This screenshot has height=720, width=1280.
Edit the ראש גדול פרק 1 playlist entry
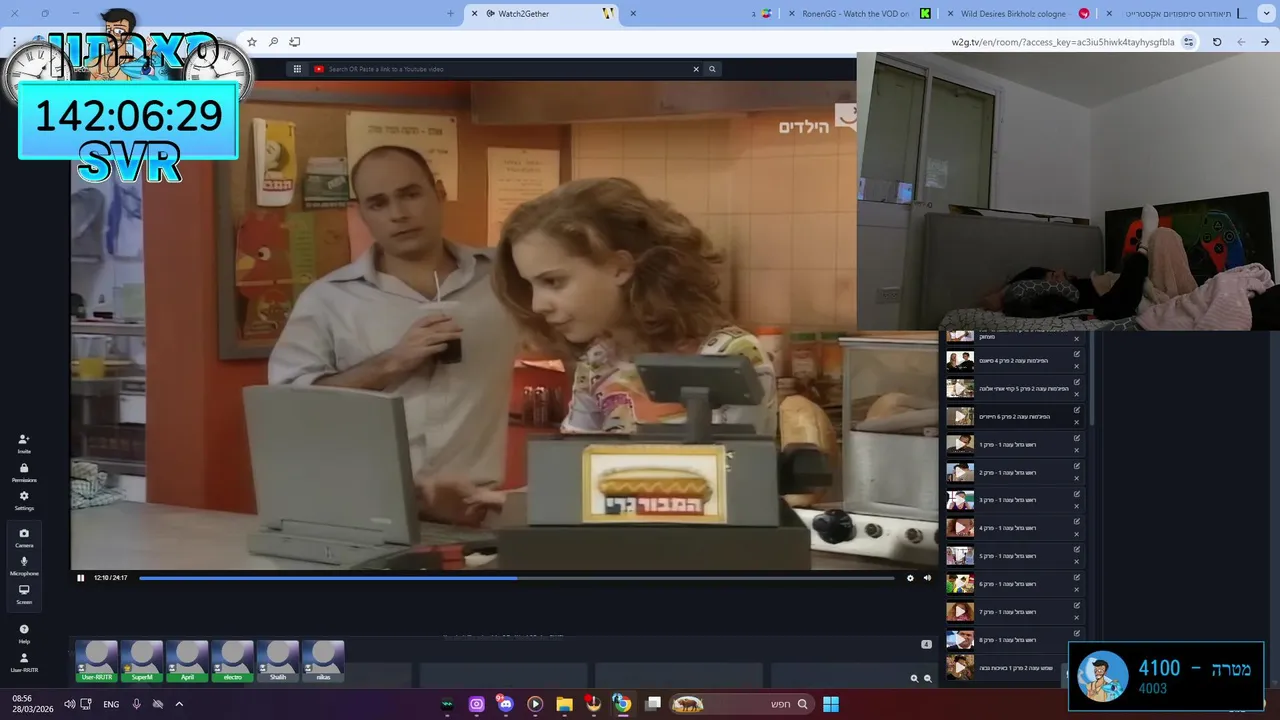1077,438
